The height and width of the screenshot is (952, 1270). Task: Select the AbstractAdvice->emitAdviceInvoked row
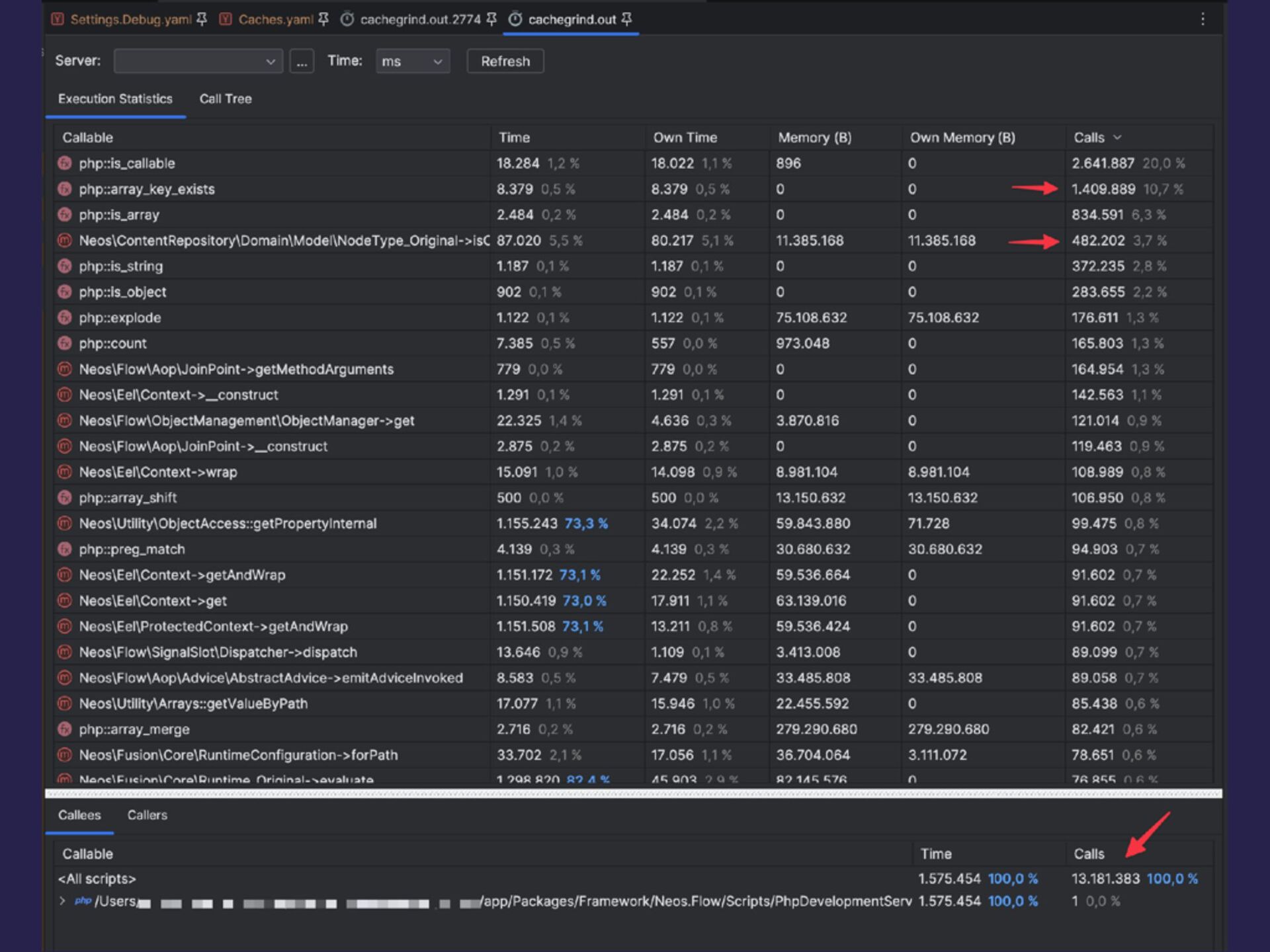pyautogui.click(x=634, y=678)
